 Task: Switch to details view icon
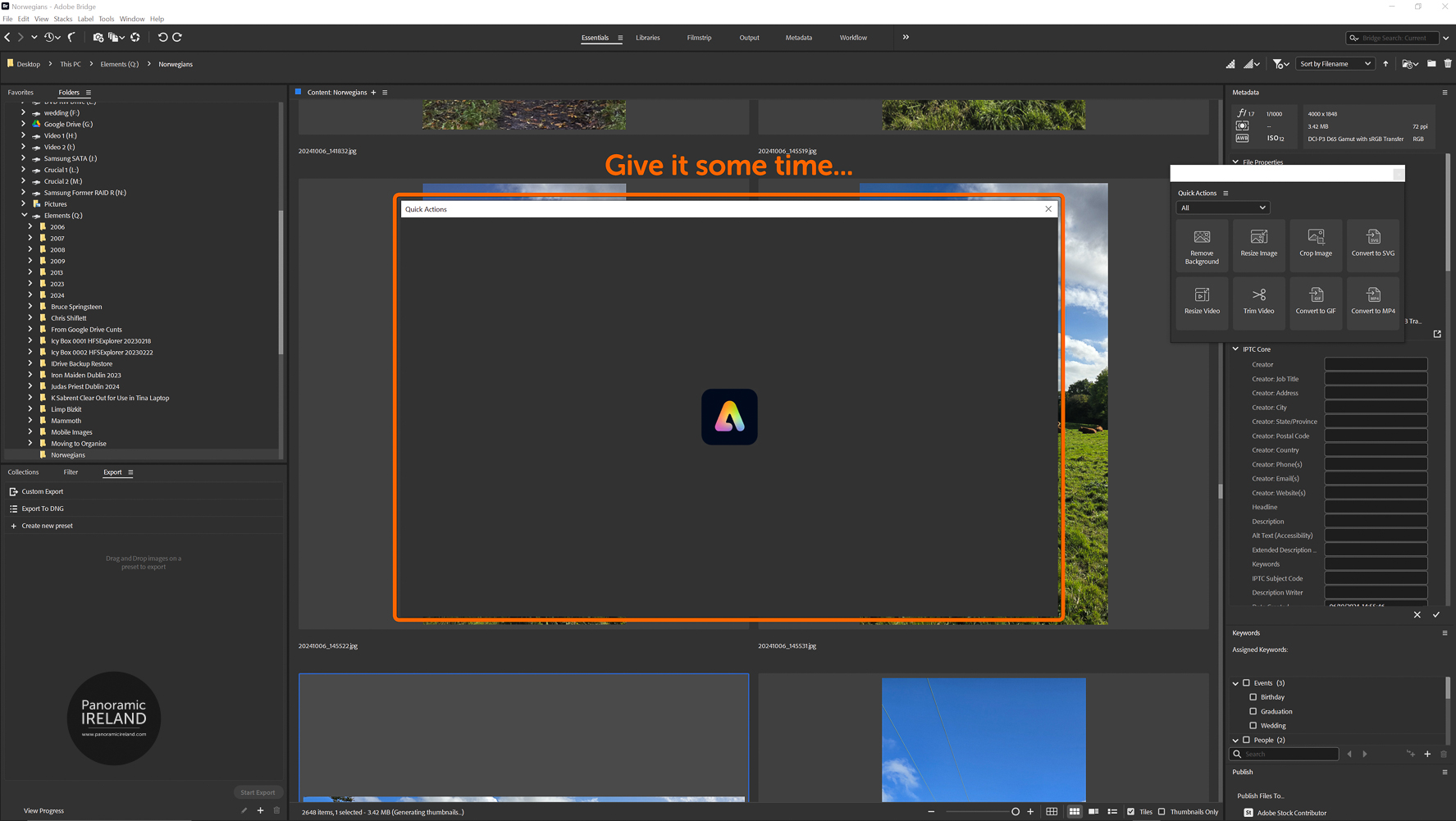pyautogui.click(x=1093, y=812)
